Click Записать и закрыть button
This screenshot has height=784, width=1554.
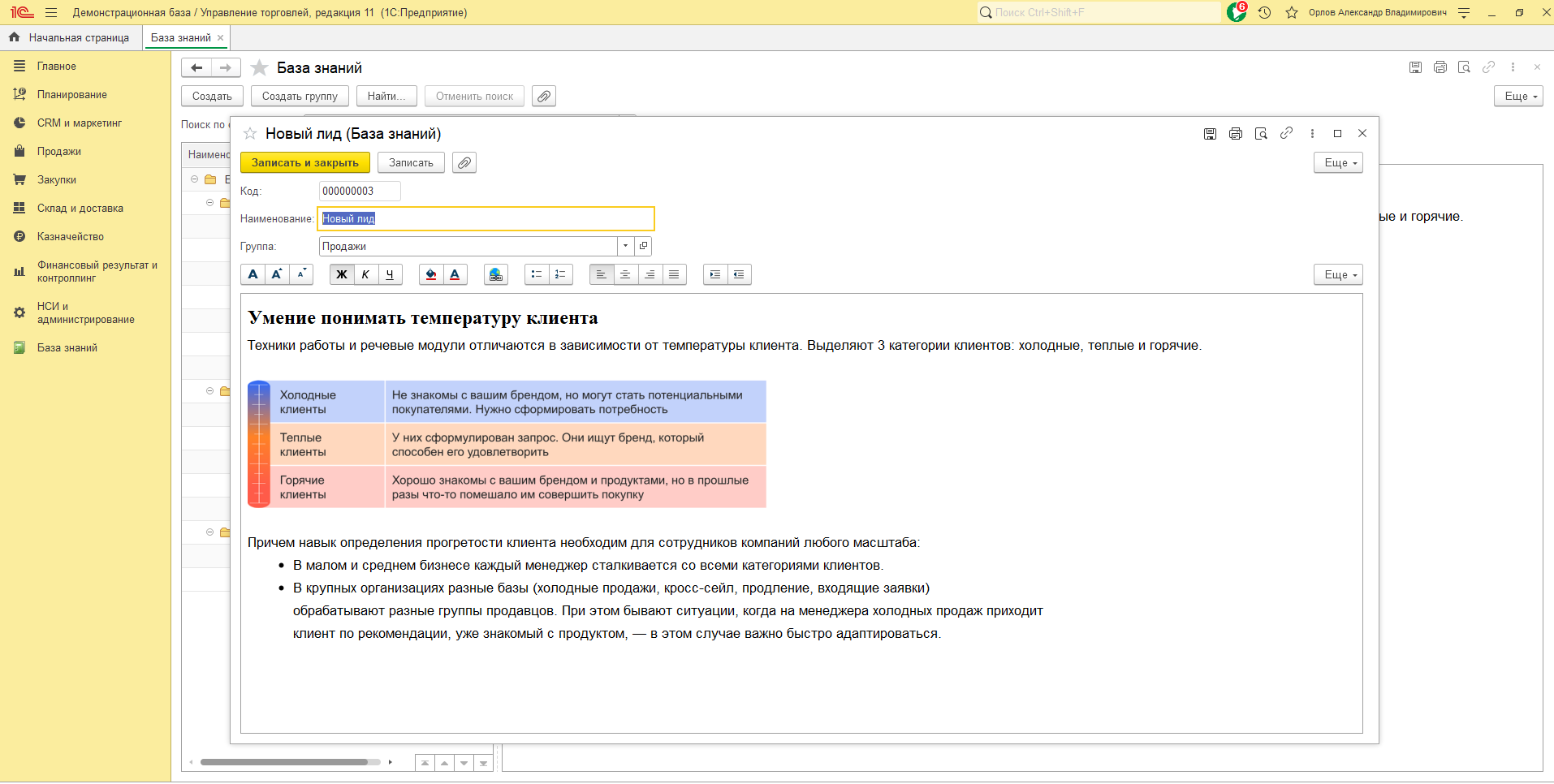305,162
